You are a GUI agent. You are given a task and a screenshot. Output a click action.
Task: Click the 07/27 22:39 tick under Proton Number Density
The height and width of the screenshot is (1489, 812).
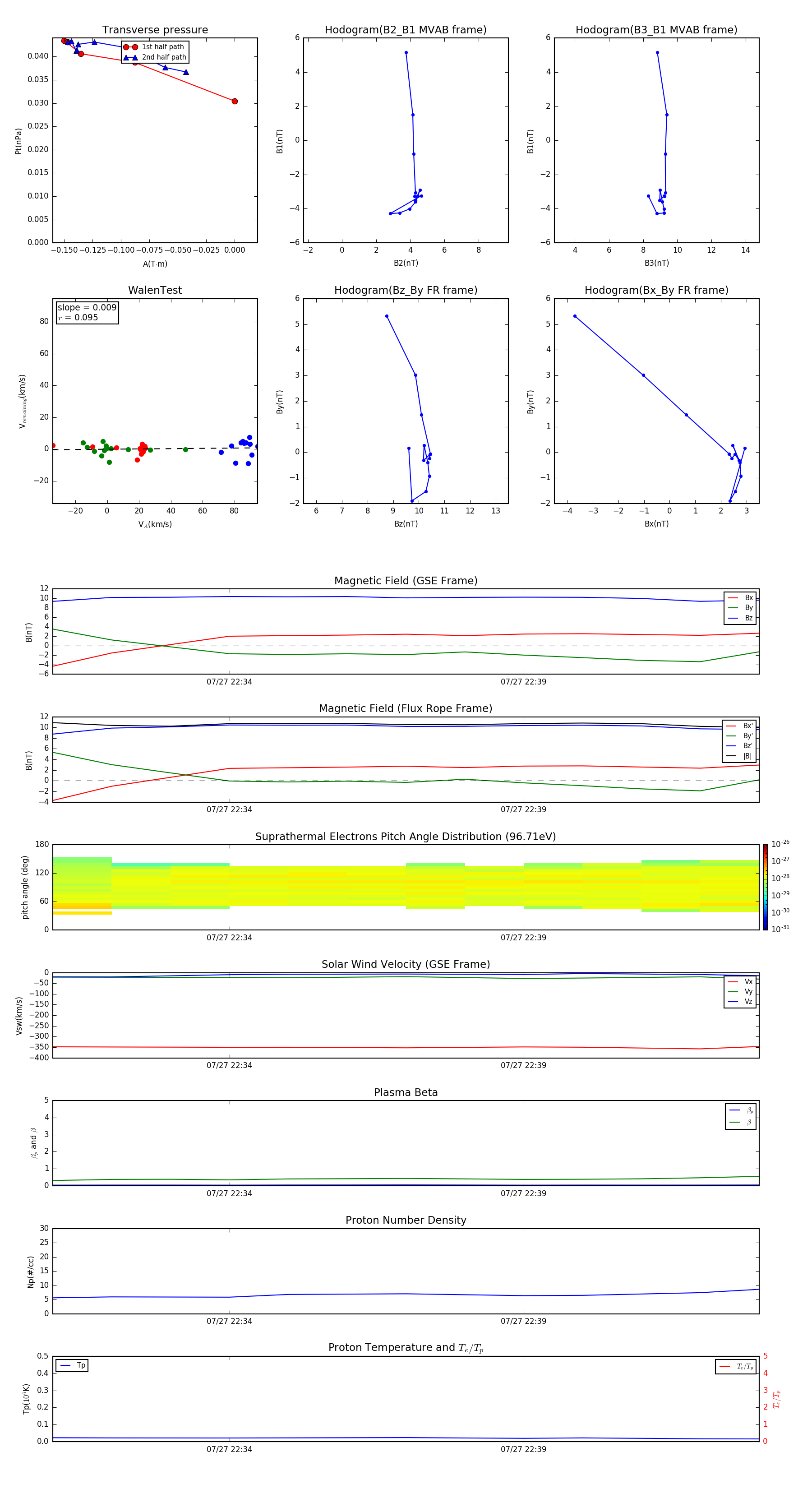coord(524,1321)
